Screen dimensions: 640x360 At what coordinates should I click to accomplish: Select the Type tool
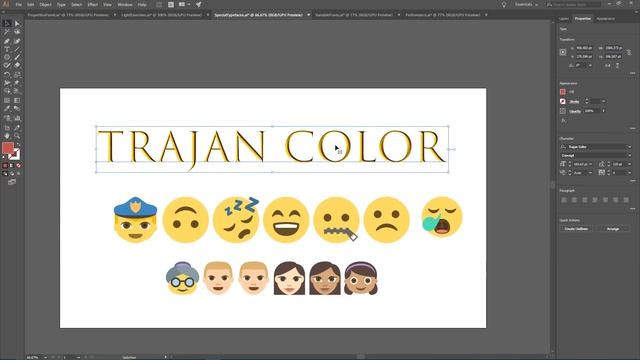(7, 49)
